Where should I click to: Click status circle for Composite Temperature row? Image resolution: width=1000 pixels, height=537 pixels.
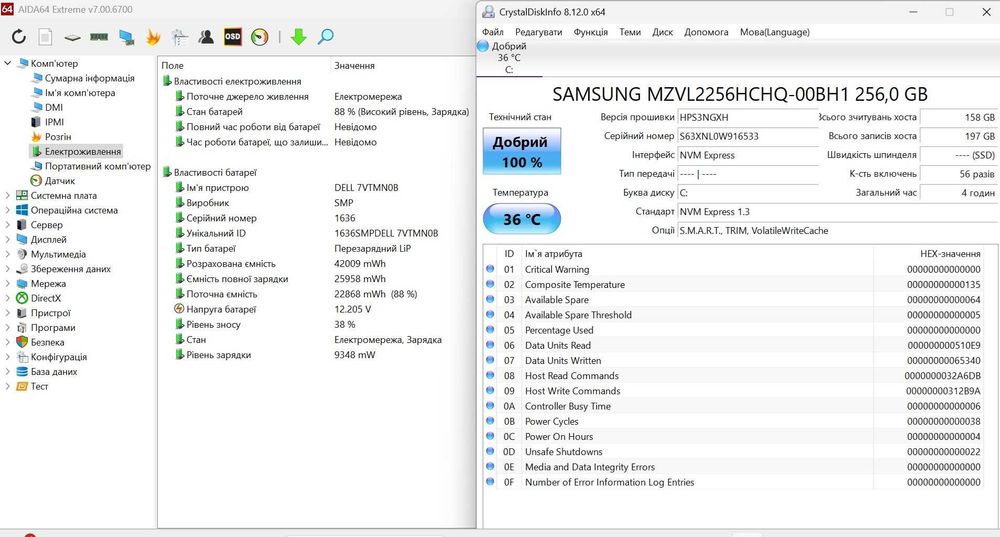(490, 284)
